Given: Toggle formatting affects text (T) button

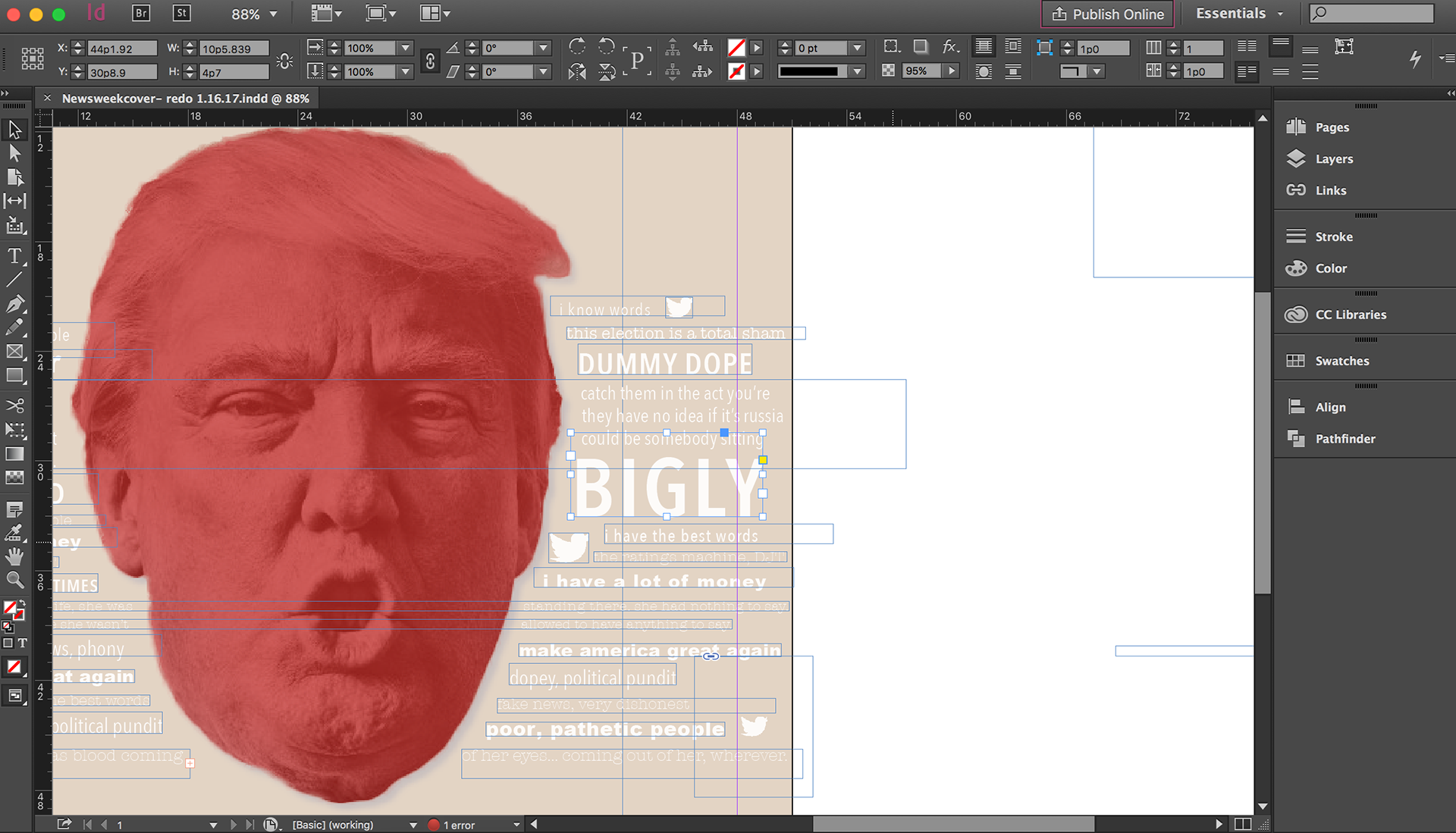Looking at the screenshot, I should coord(23,643).
